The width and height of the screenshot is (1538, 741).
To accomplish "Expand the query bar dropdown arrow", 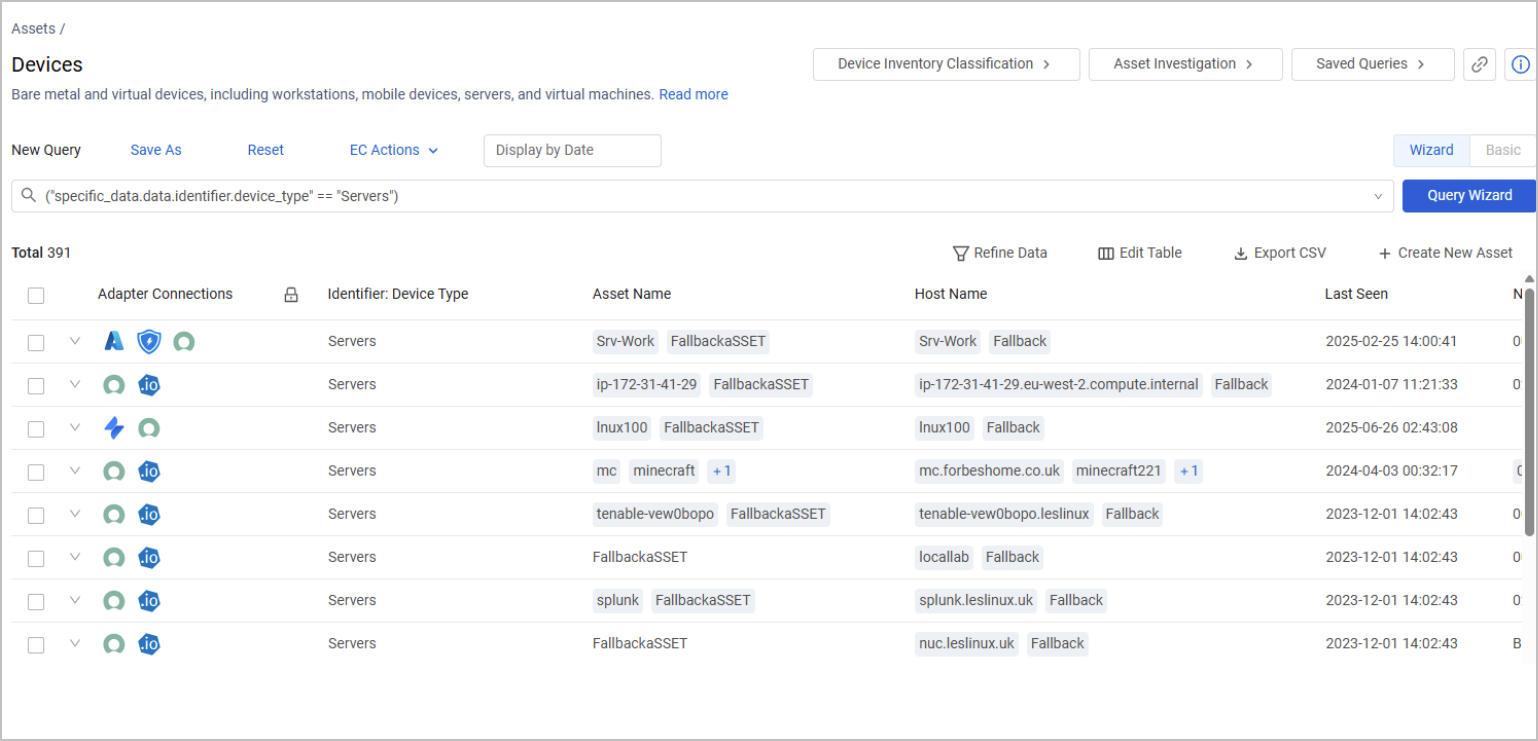I will point(1378,197).
